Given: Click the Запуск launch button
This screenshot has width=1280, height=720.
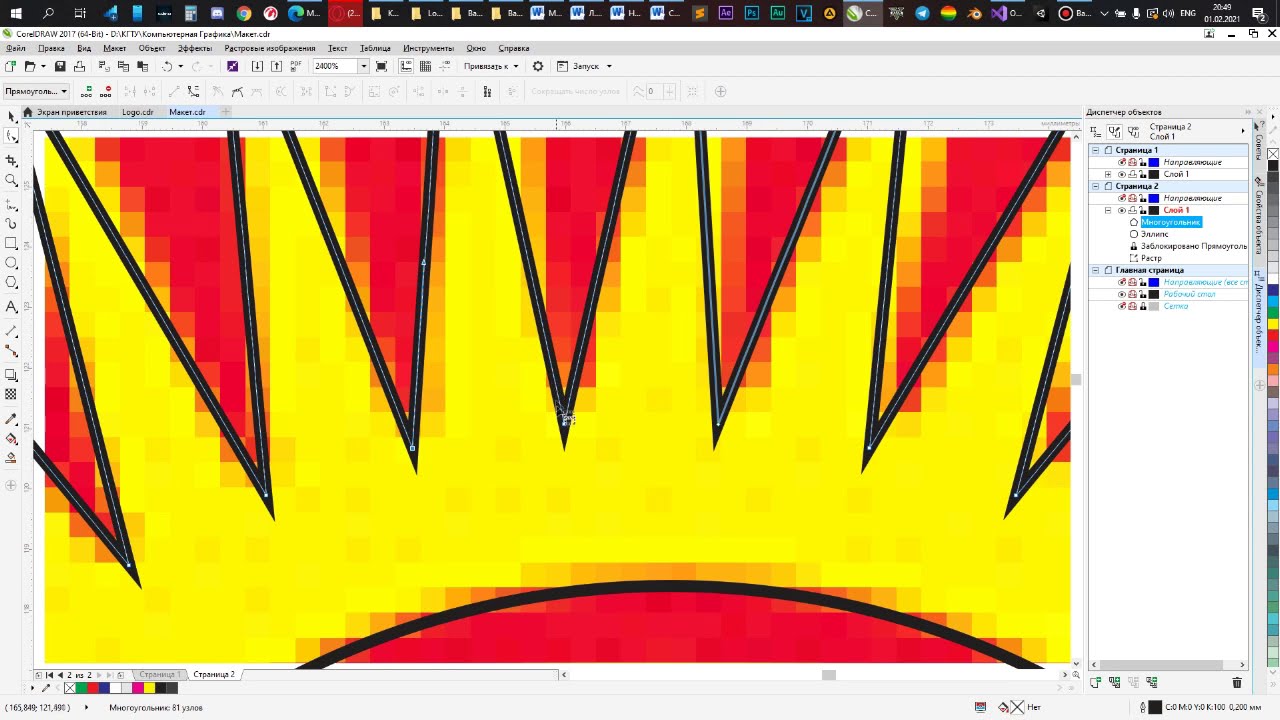Looking at the screenshot, I should coord(585,66).
